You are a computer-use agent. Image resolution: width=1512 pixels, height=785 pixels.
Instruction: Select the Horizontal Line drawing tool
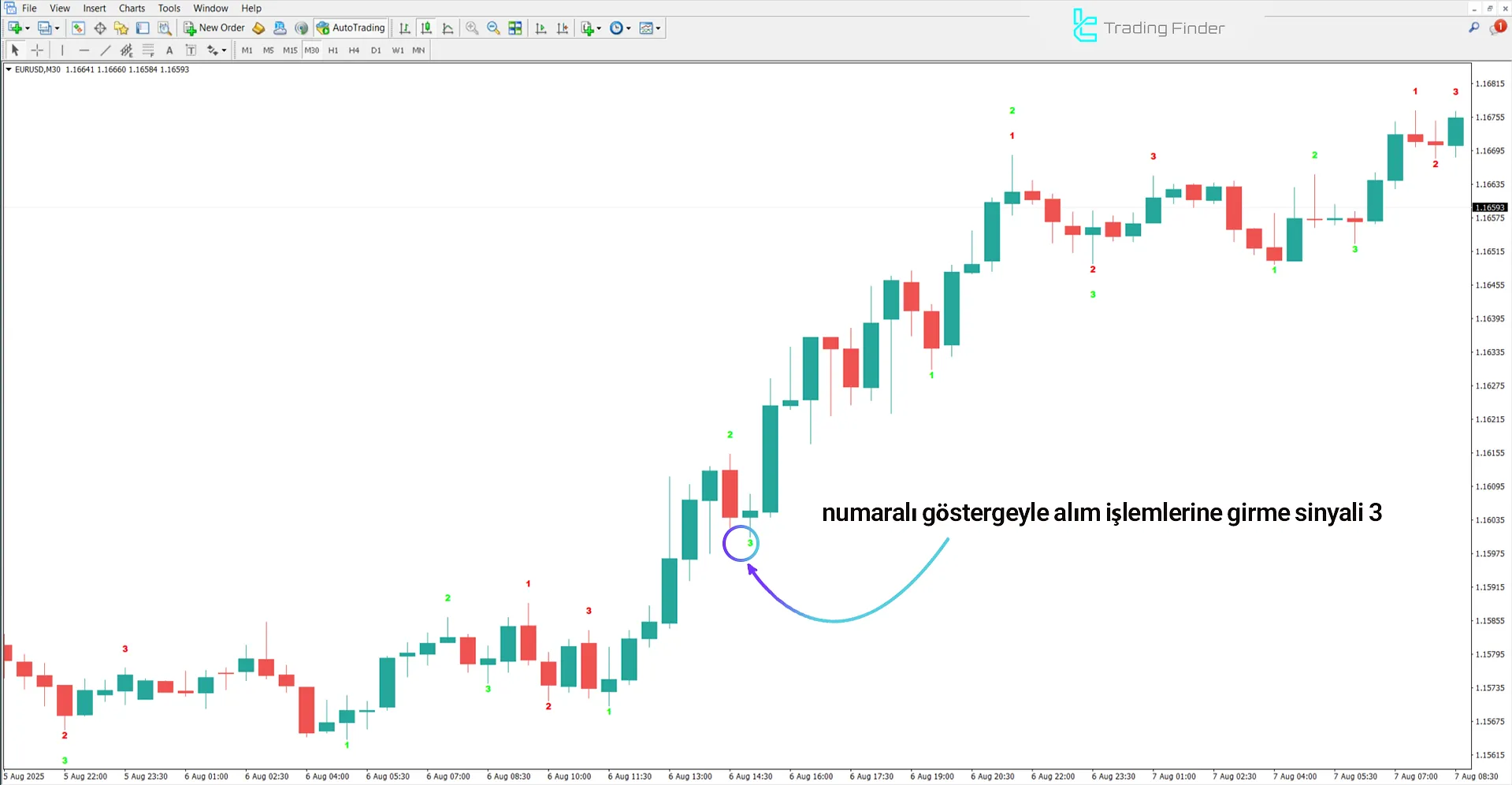[84, 50]
